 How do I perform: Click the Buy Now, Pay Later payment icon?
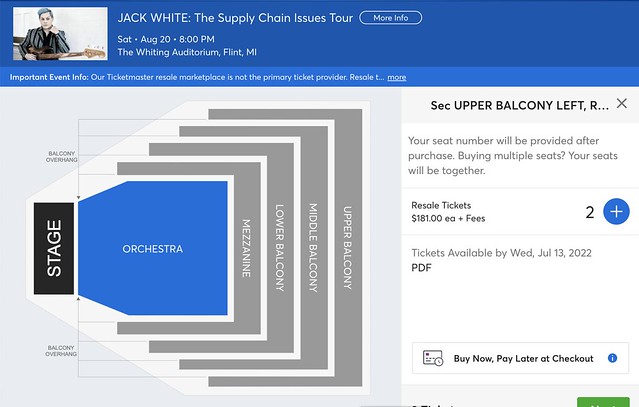[432, 358]
